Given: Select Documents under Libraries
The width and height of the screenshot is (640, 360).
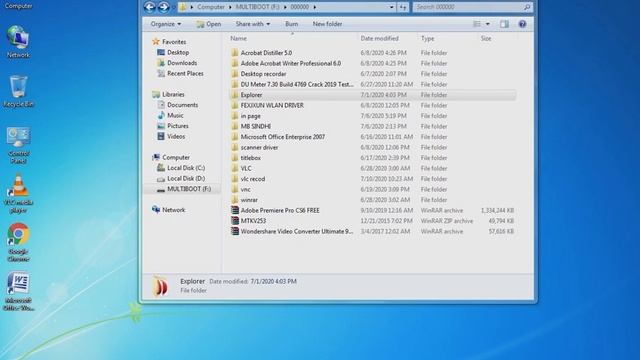Looking at the screenshot, I should 182,105.
